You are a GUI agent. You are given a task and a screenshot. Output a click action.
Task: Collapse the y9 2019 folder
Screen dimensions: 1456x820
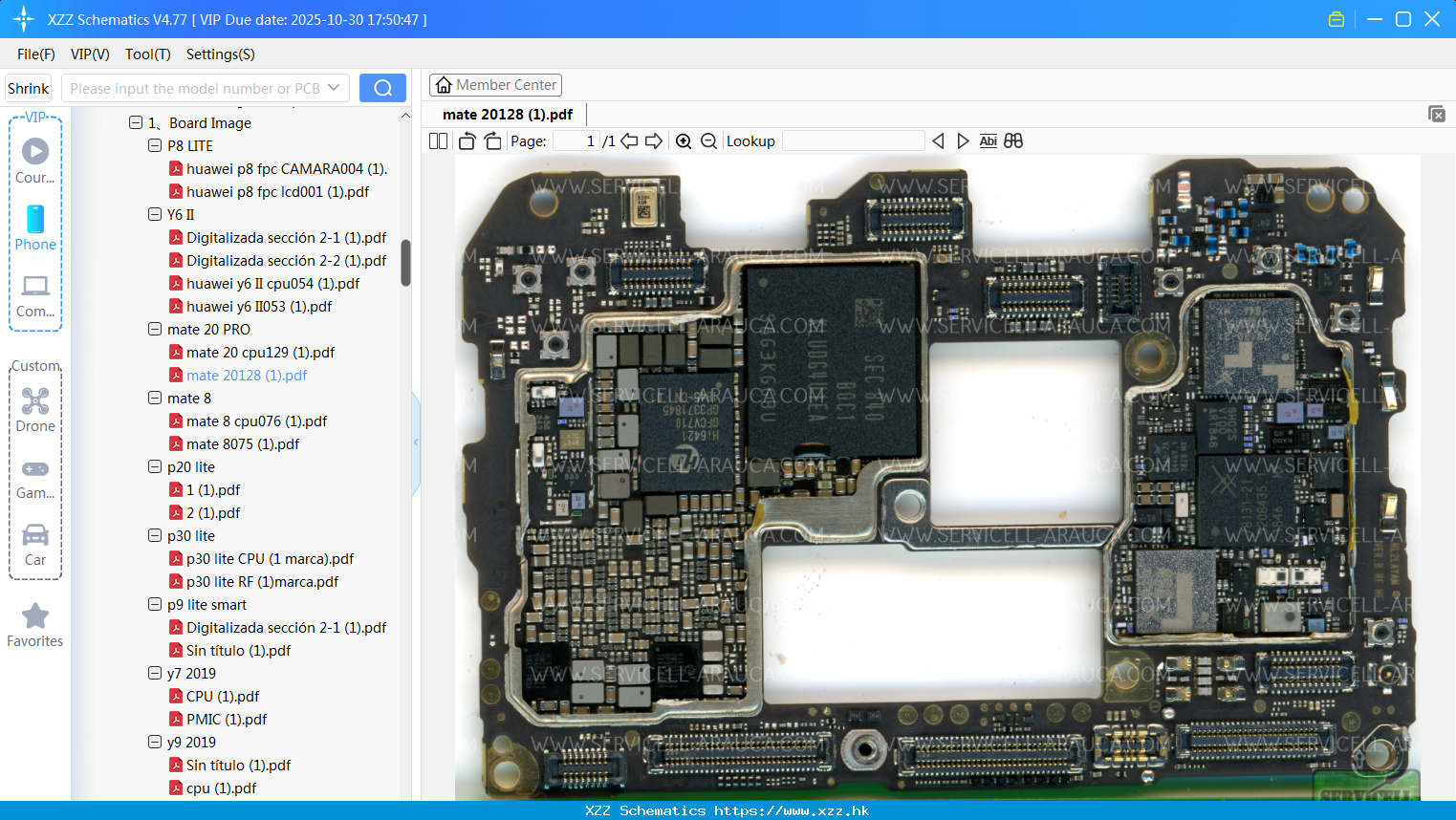point(155,742)
